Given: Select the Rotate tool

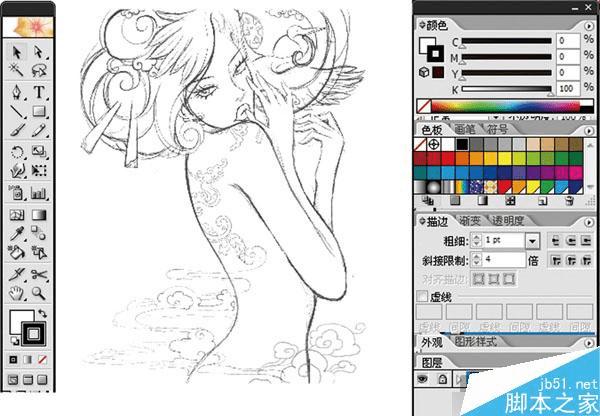Looking at the screenshot, I should (17, 152).
